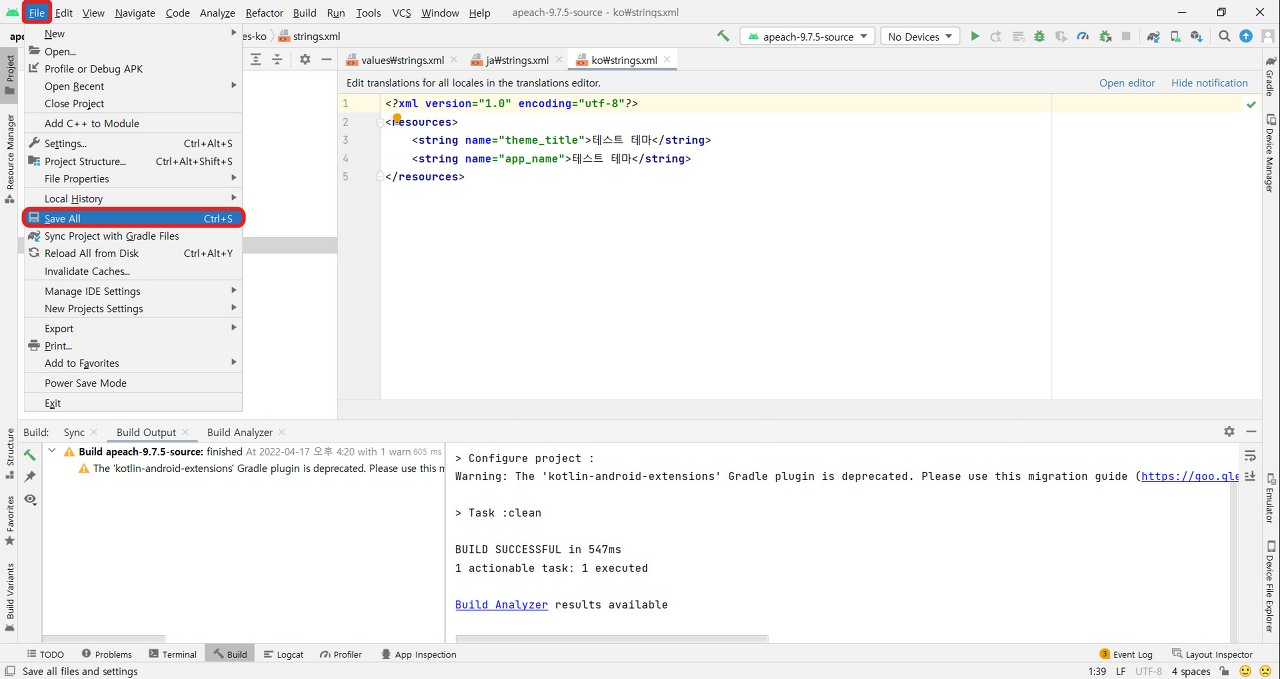The height and width of the screenshot is (679, 1280).
Task: Click the Debug app bug icon
Action: pyautogui.click(x=1039, y=36)
